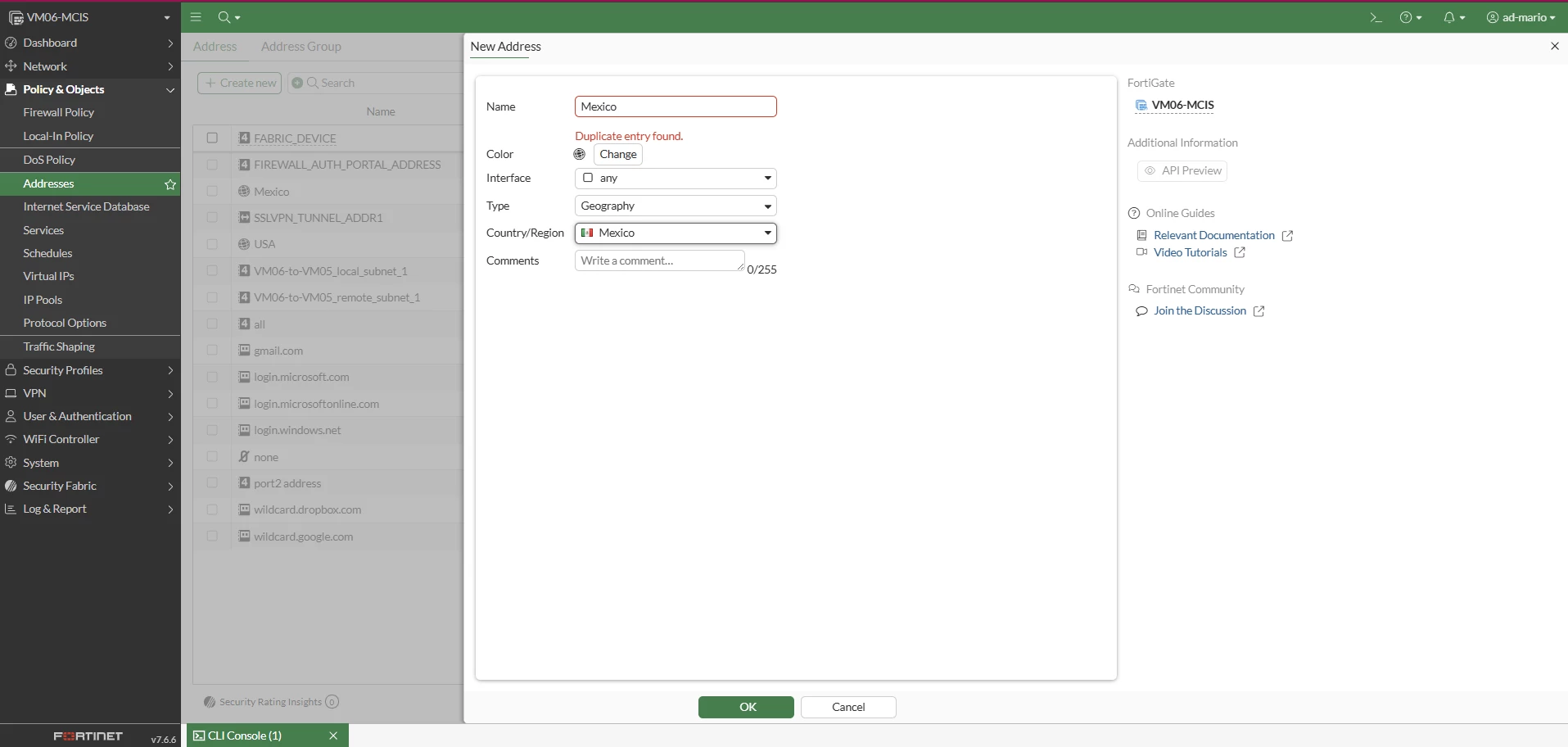1568x747 pixels.
Task: Toggle the sidebar hamburger menu icon
Action: [x=196, y=16]
